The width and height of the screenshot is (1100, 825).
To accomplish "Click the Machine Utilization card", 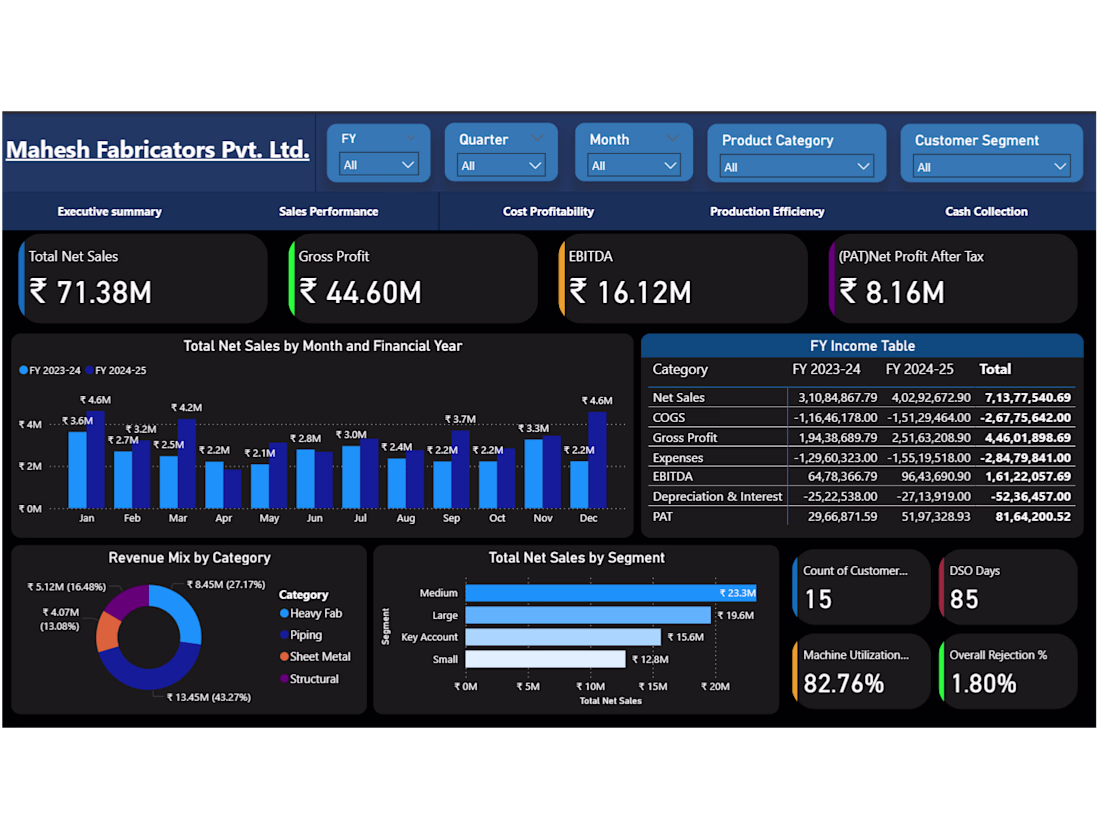I will coord(861,671).
